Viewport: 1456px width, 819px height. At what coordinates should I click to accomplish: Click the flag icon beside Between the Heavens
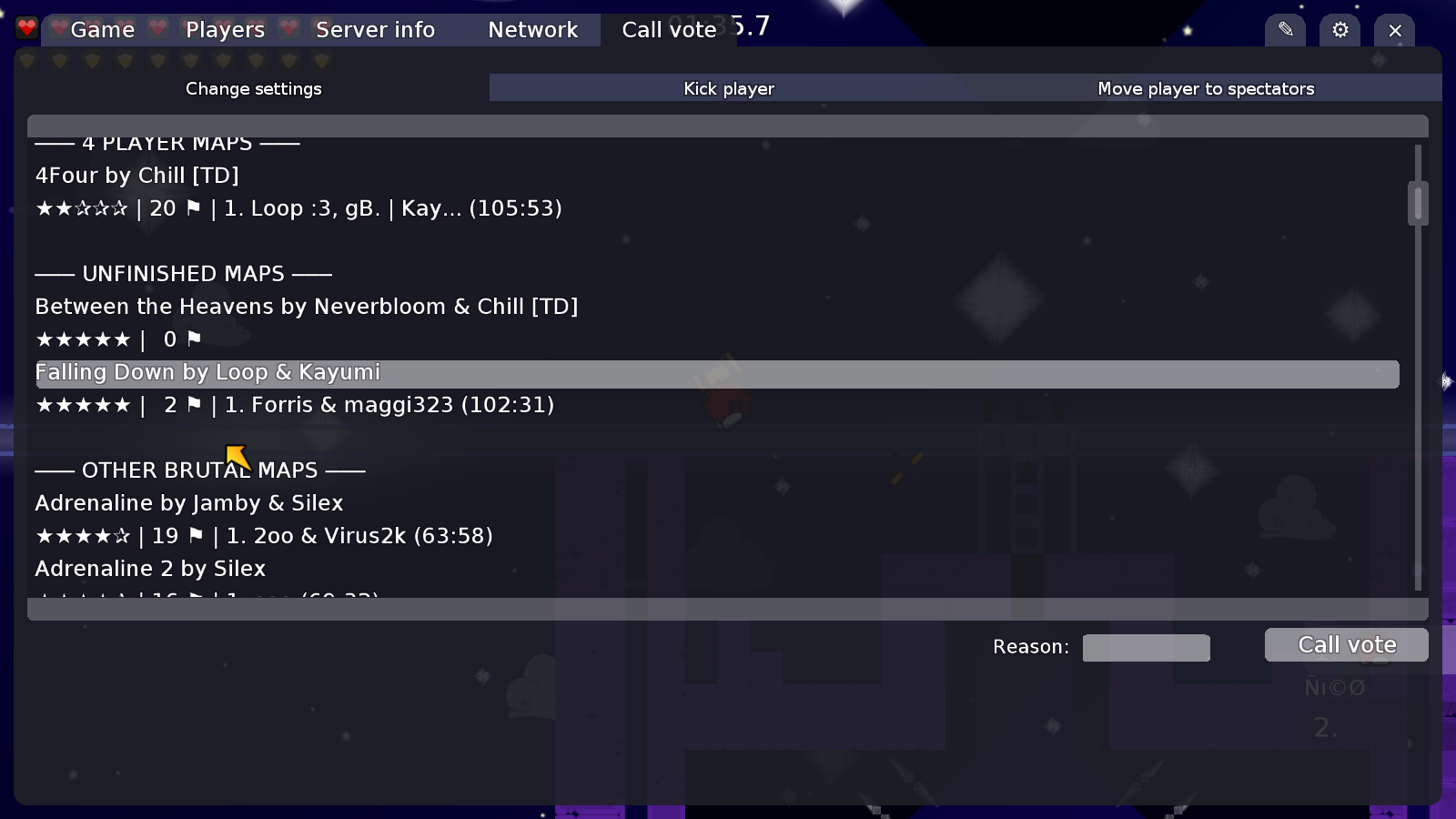click(193, 339)
